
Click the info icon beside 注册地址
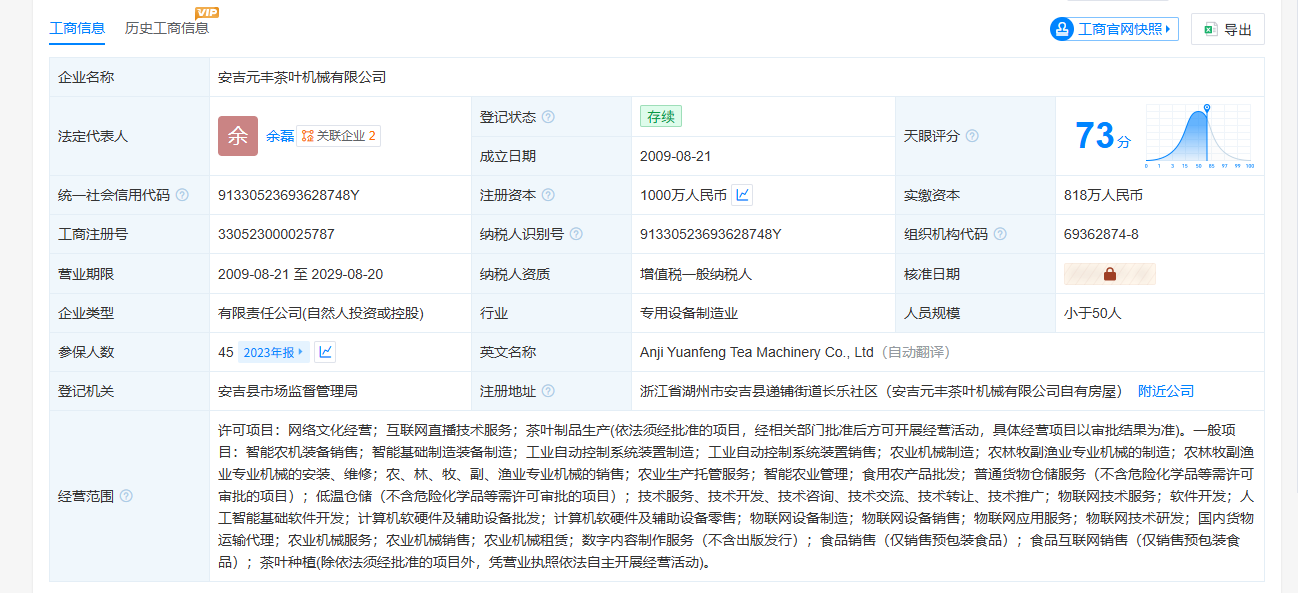point(548,391)
